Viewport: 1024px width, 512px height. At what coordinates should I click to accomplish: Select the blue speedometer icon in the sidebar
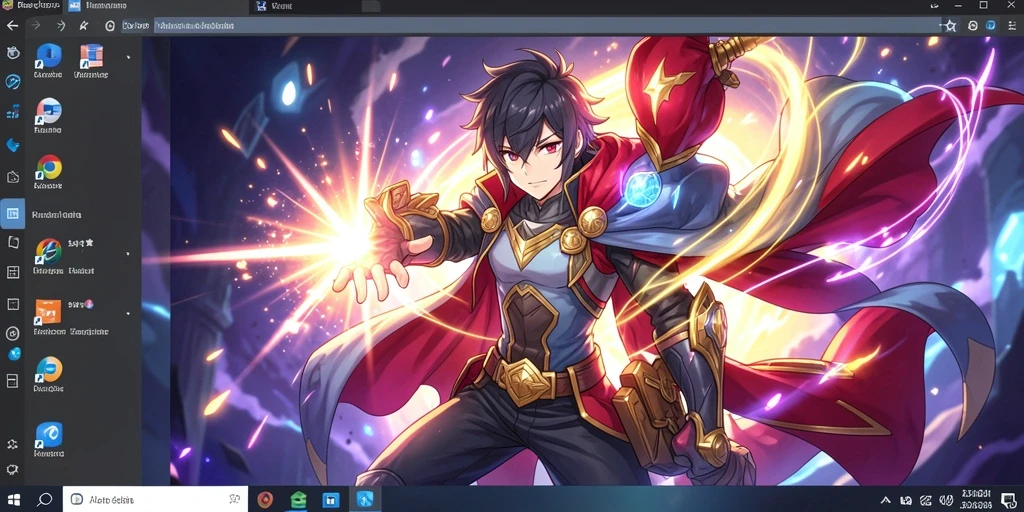(12, 82)
